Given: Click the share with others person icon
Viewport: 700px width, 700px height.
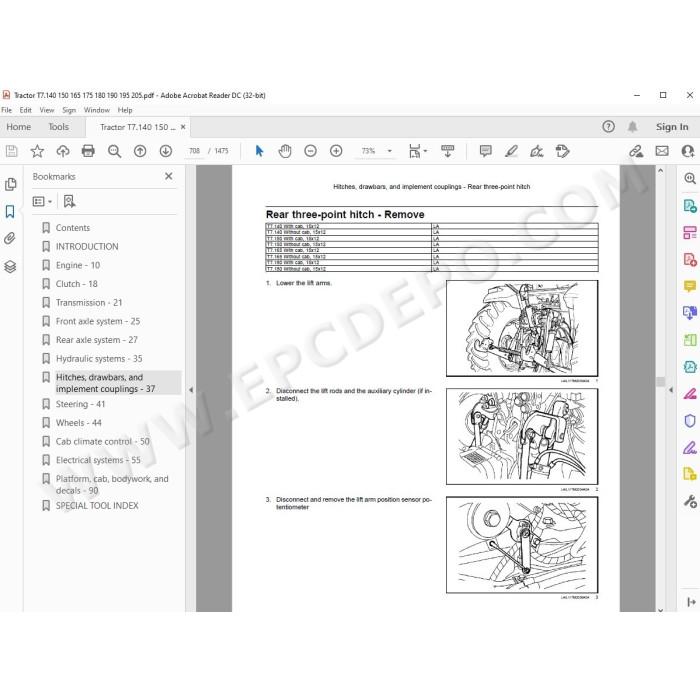Looking at the screenshot, I should tap(688, 151).
